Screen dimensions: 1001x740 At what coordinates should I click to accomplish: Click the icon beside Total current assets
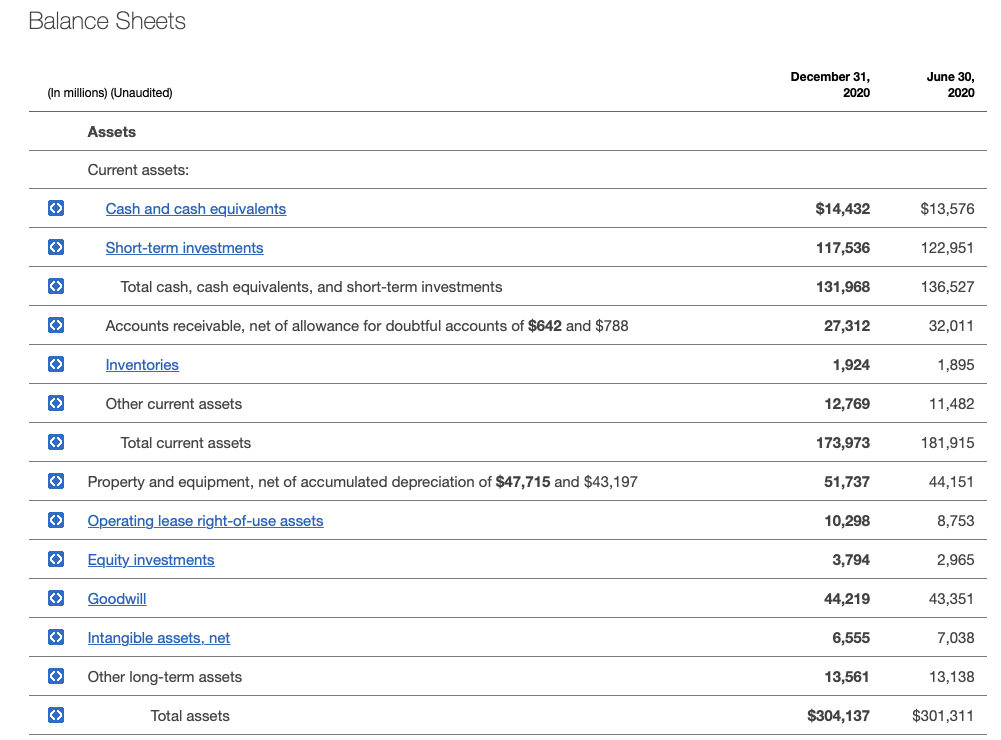tap(57, 443)
